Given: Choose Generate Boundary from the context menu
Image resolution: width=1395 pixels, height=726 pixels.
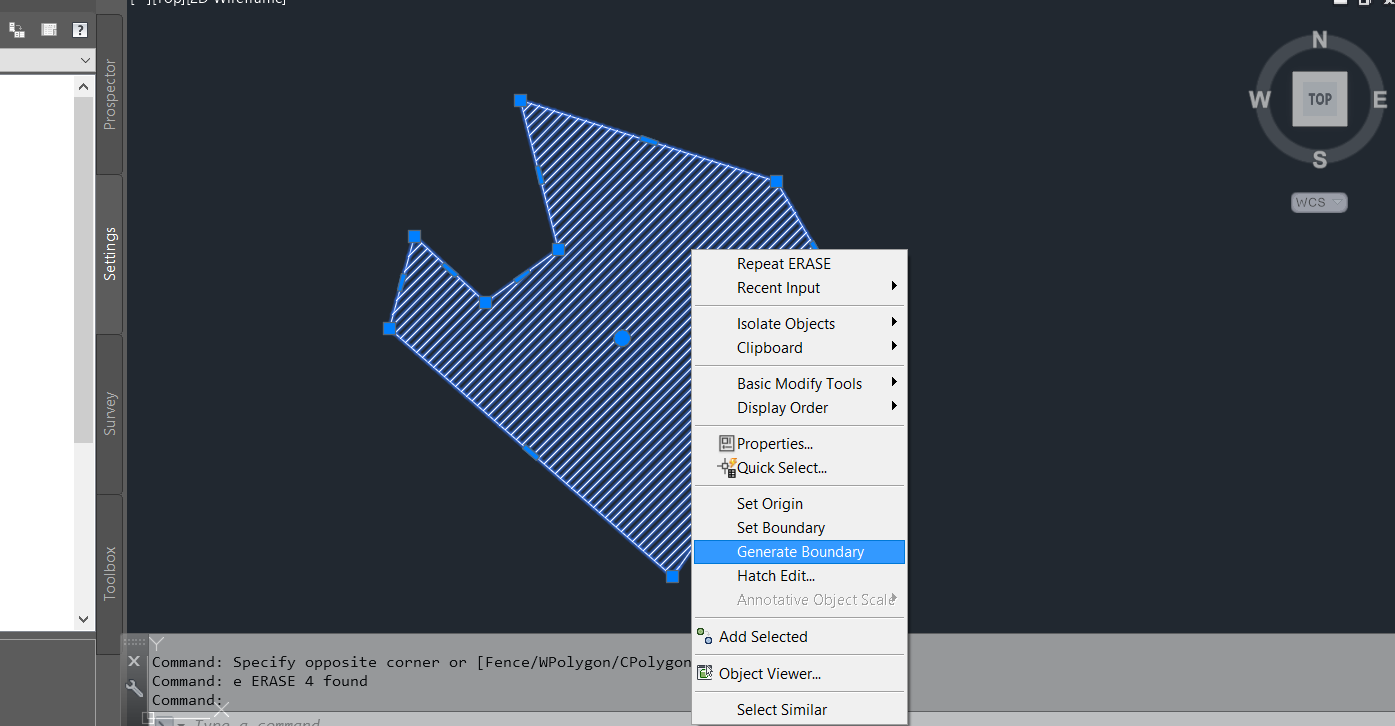Looking at the screenshot, I should [x=798, y=551].
